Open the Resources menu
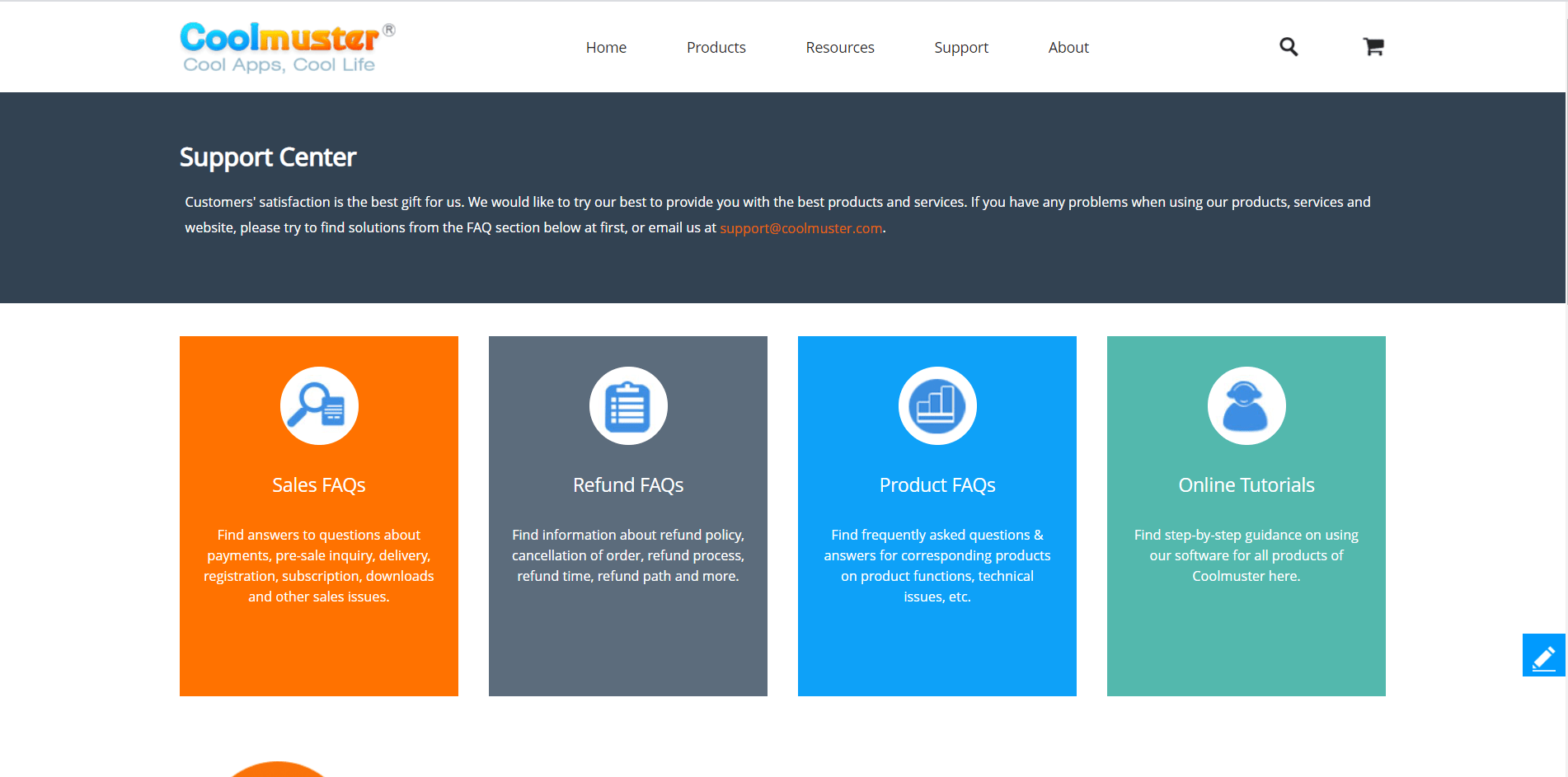Image resolution: width=1568 pixels, height=777 pixels. [x=840, y=48]
